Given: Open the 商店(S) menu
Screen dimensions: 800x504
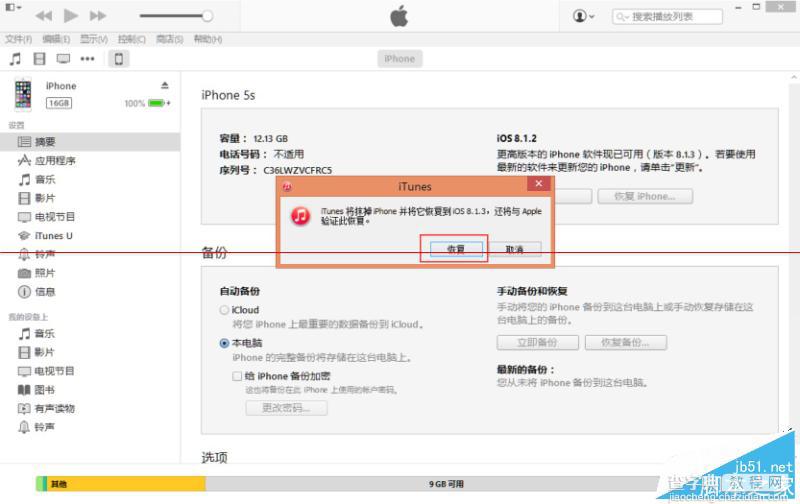Looking at the screenshot, I should point(169,39).
